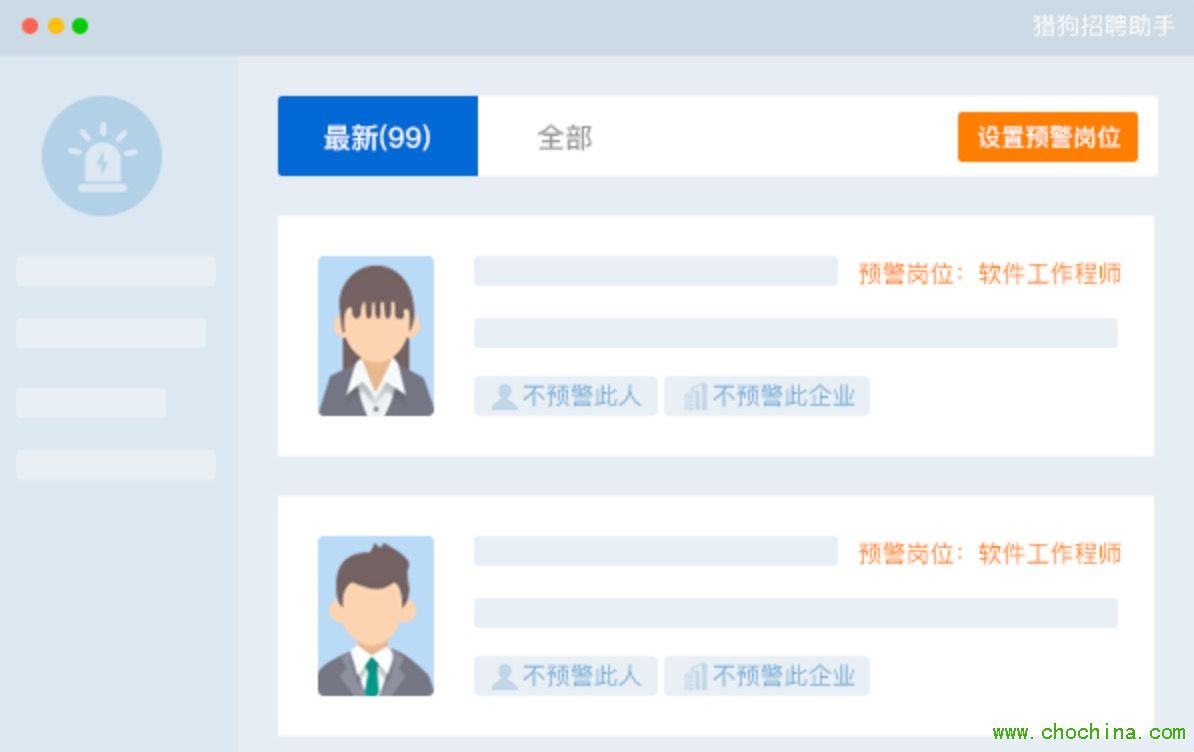Viewport: 1194px width, 752px height.
Task: Select the second sidebar menu placeholder
Action: tap(111, 333)
